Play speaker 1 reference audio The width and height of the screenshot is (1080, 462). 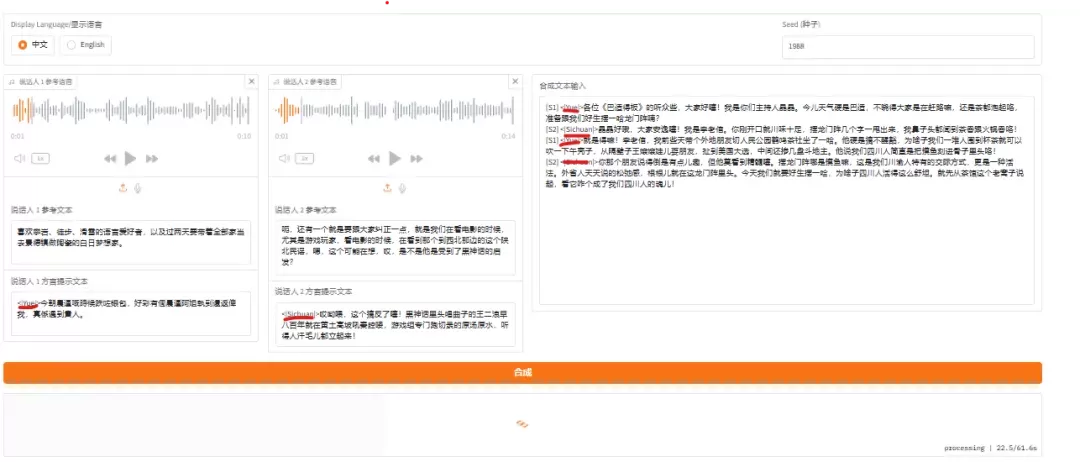click(x=130, y=159)
